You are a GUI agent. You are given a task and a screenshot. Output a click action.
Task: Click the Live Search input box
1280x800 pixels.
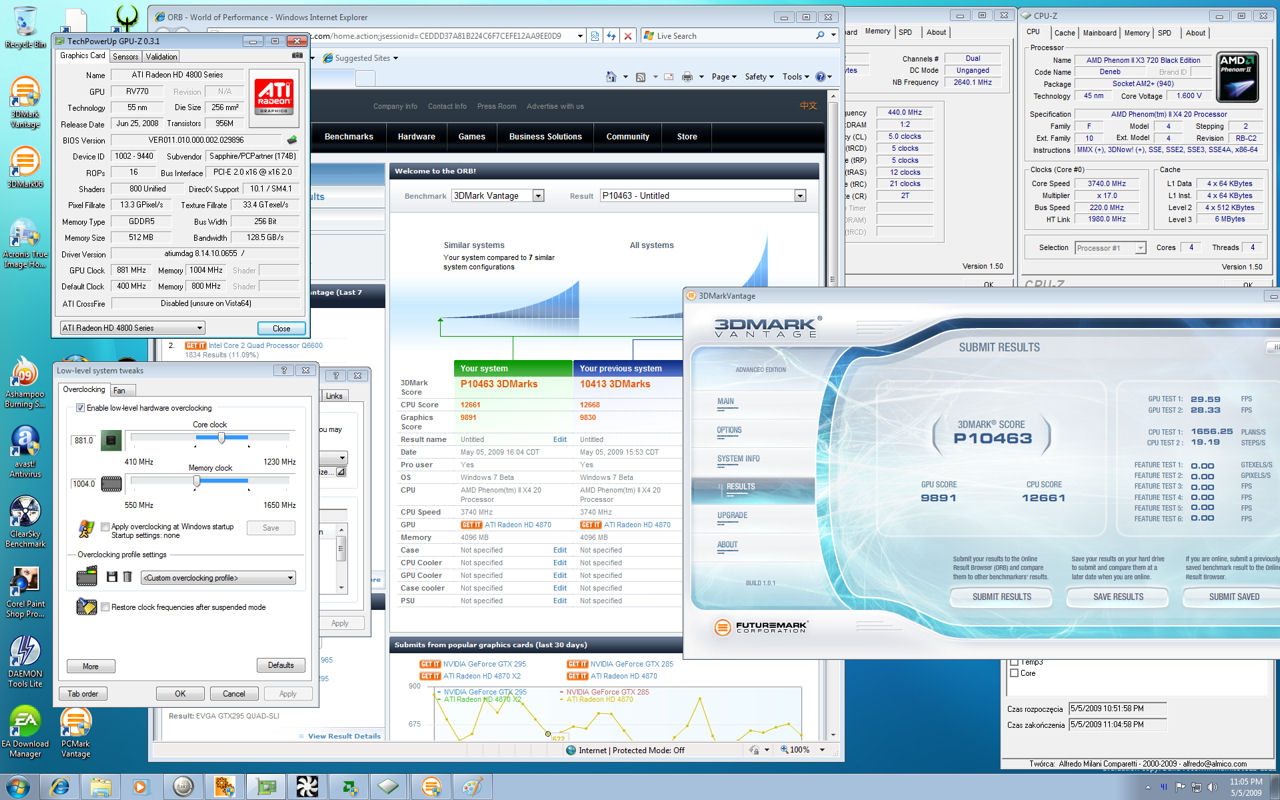click(x=727, y=35)
